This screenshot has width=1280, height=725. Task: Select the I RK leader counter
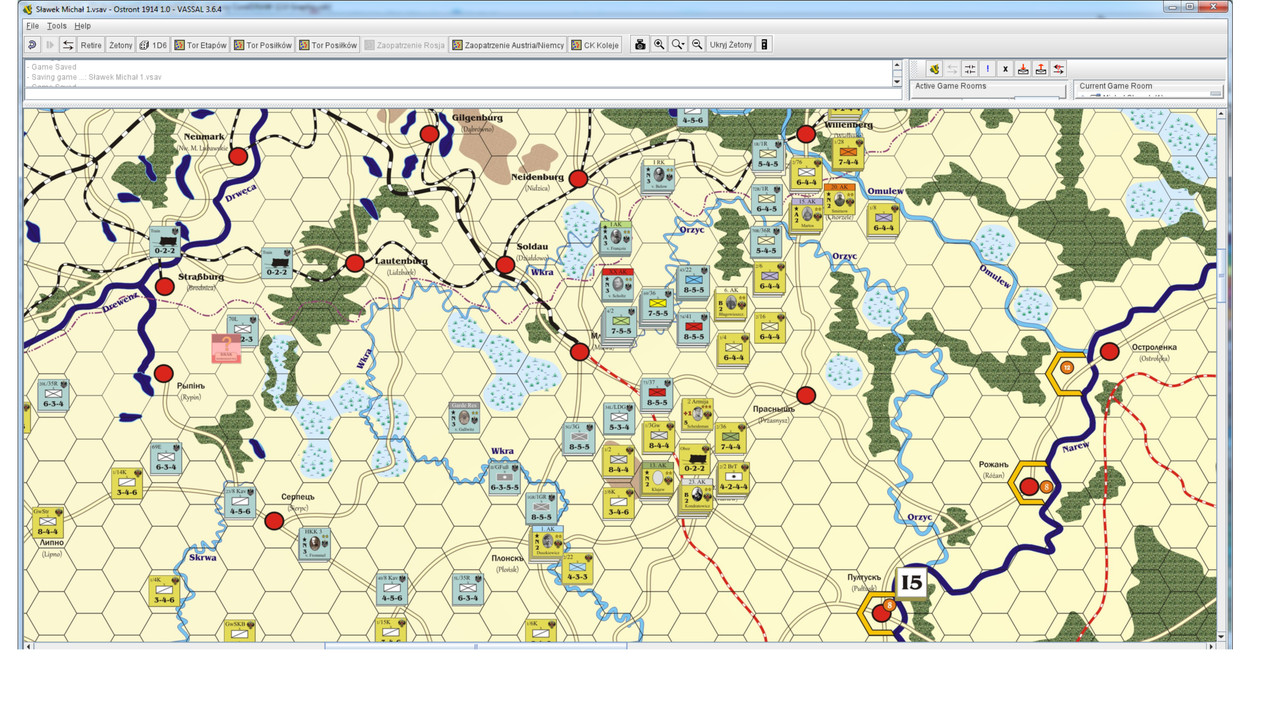pos(658,175)
